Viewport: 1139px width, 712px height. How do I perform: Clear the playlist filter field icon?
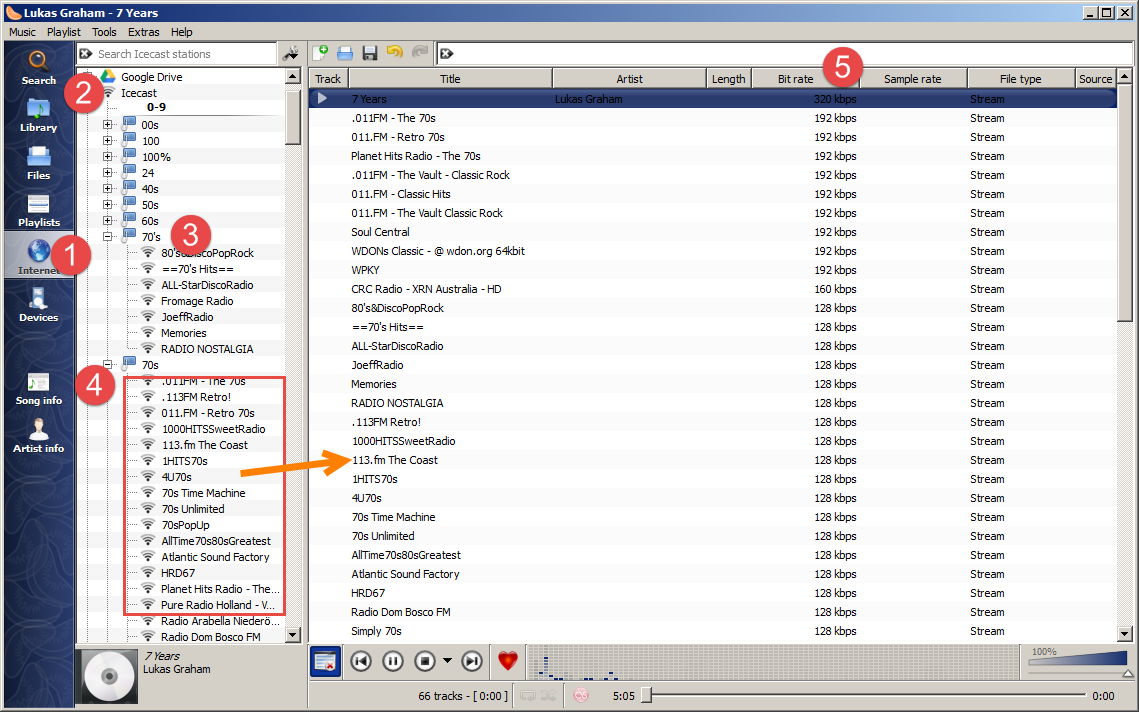pyautogui.click(x=447, y=54)
